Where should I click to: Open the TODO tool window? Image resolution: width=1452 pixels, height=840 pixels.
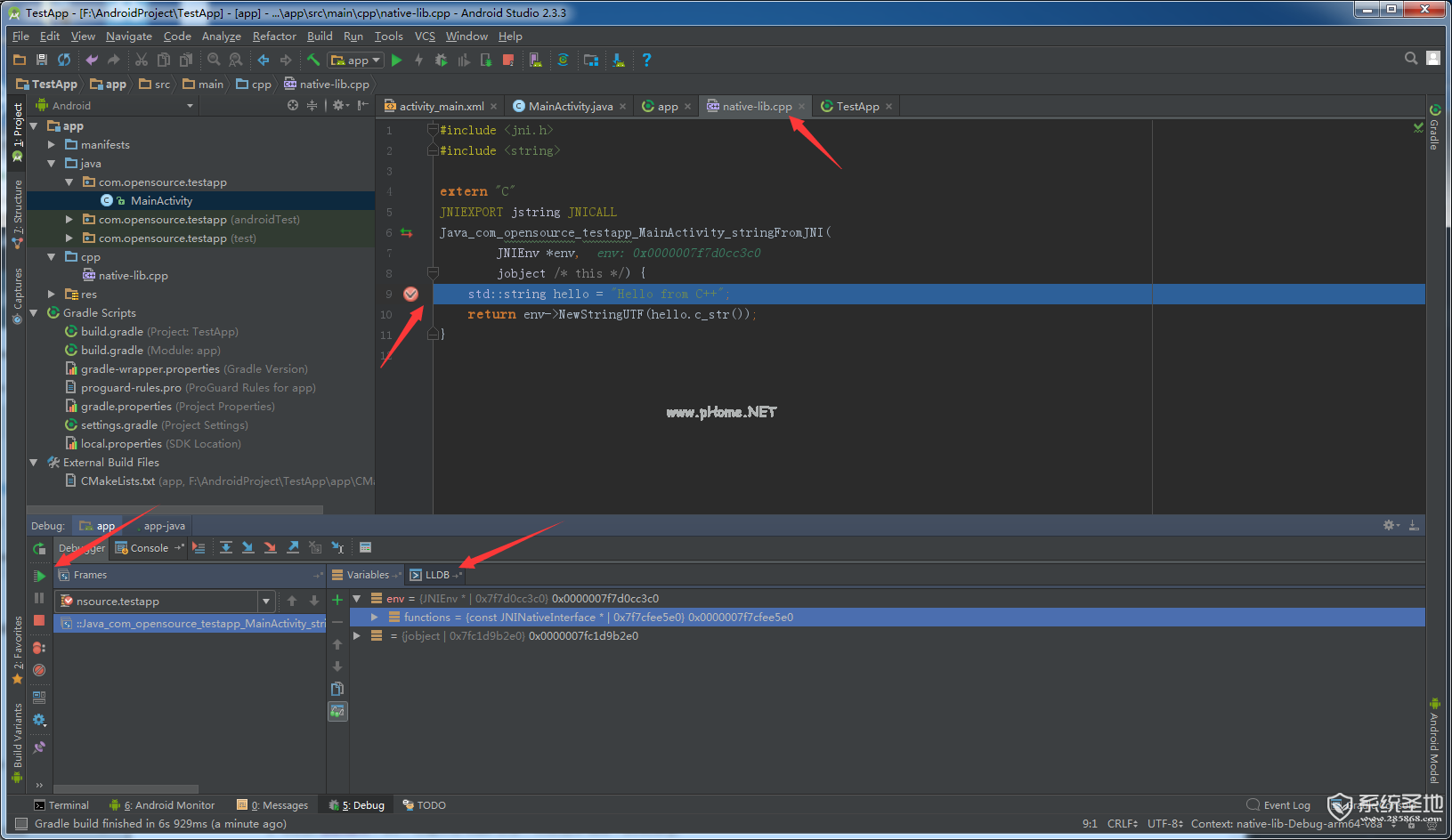(x=424, y=805)
